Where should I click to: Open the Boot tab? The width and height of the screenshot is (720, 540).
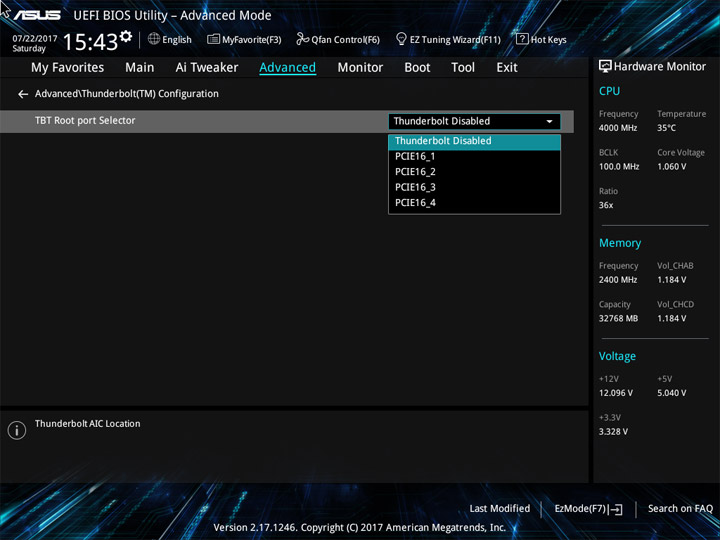click(417, 68)
